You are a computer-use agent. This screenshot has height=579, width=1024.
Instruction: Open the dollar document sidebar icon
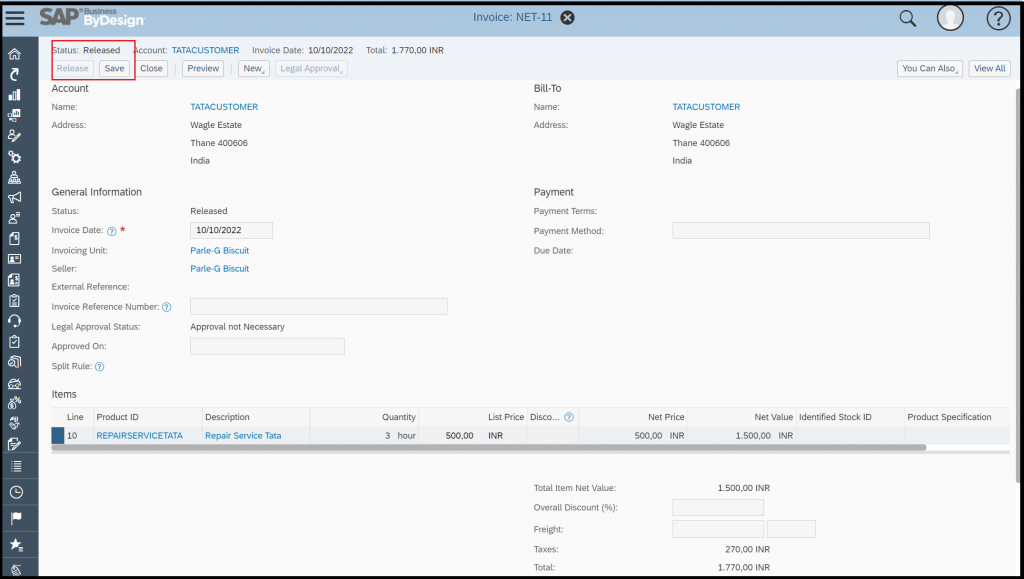[x=14, y=238]
